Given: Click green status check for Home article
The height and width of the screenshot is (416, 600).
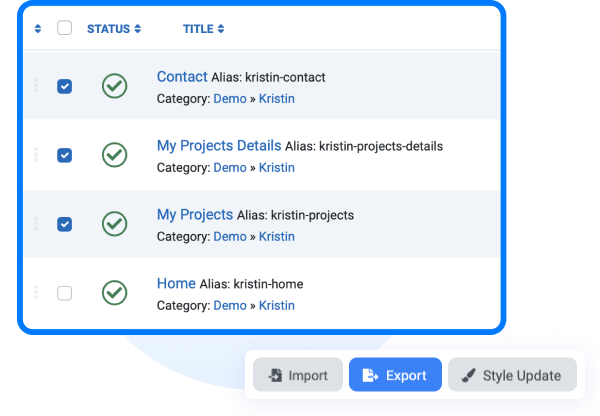Looking at the screenshot, I should pyautogui.click(x=114, y=293).
